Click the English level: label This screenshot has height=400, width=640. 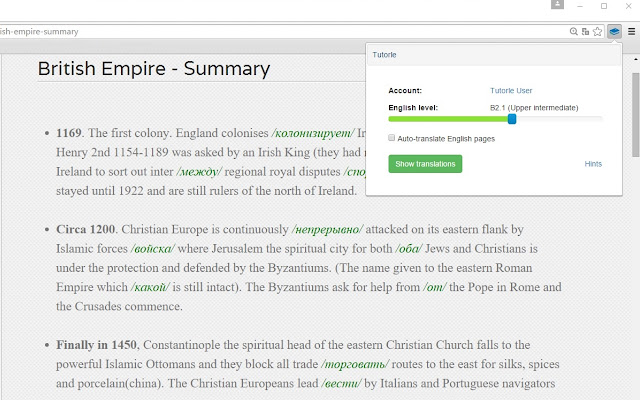tap(413, 108)
